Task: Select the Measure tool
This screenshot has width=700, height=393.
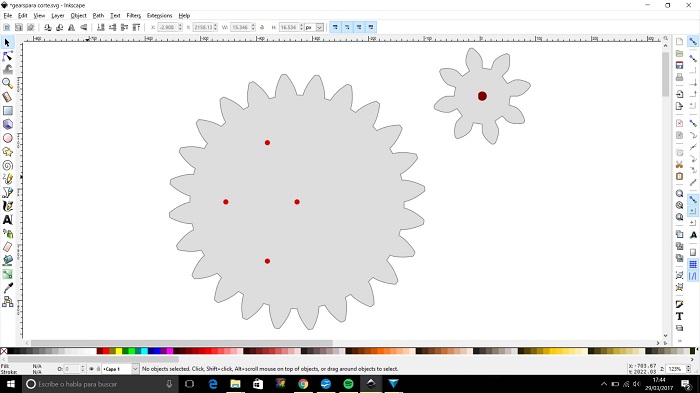Action: [7, 97]
